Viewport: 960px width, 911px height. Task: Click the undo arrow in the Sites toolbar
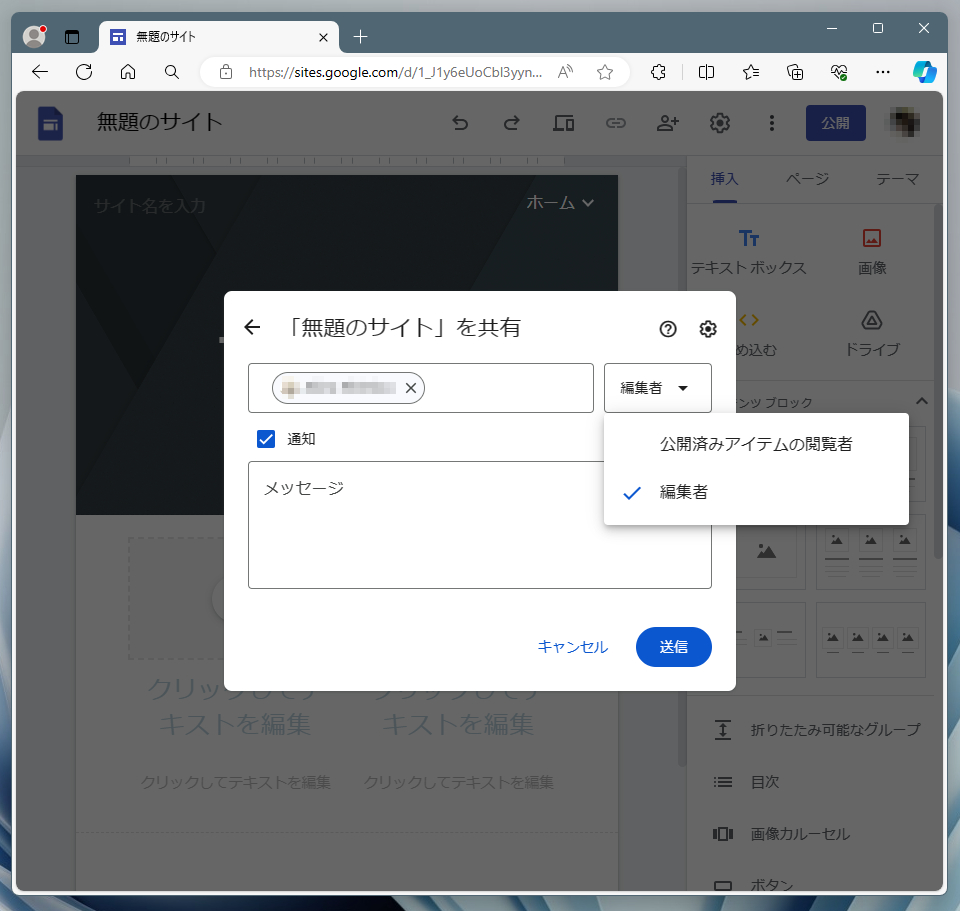460,123
